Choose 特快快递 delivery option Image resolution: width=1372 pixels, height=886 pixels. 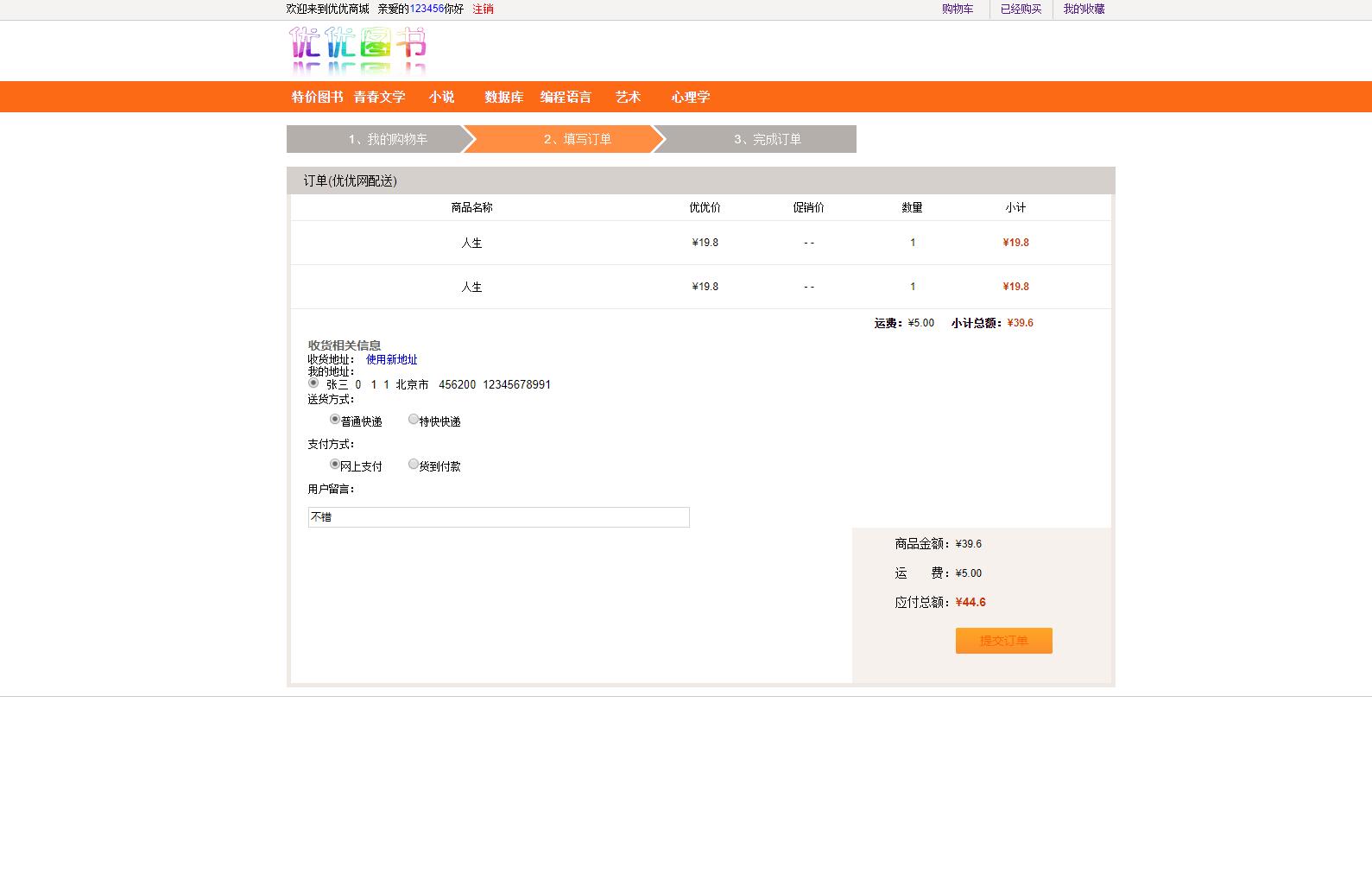[414, 419]
